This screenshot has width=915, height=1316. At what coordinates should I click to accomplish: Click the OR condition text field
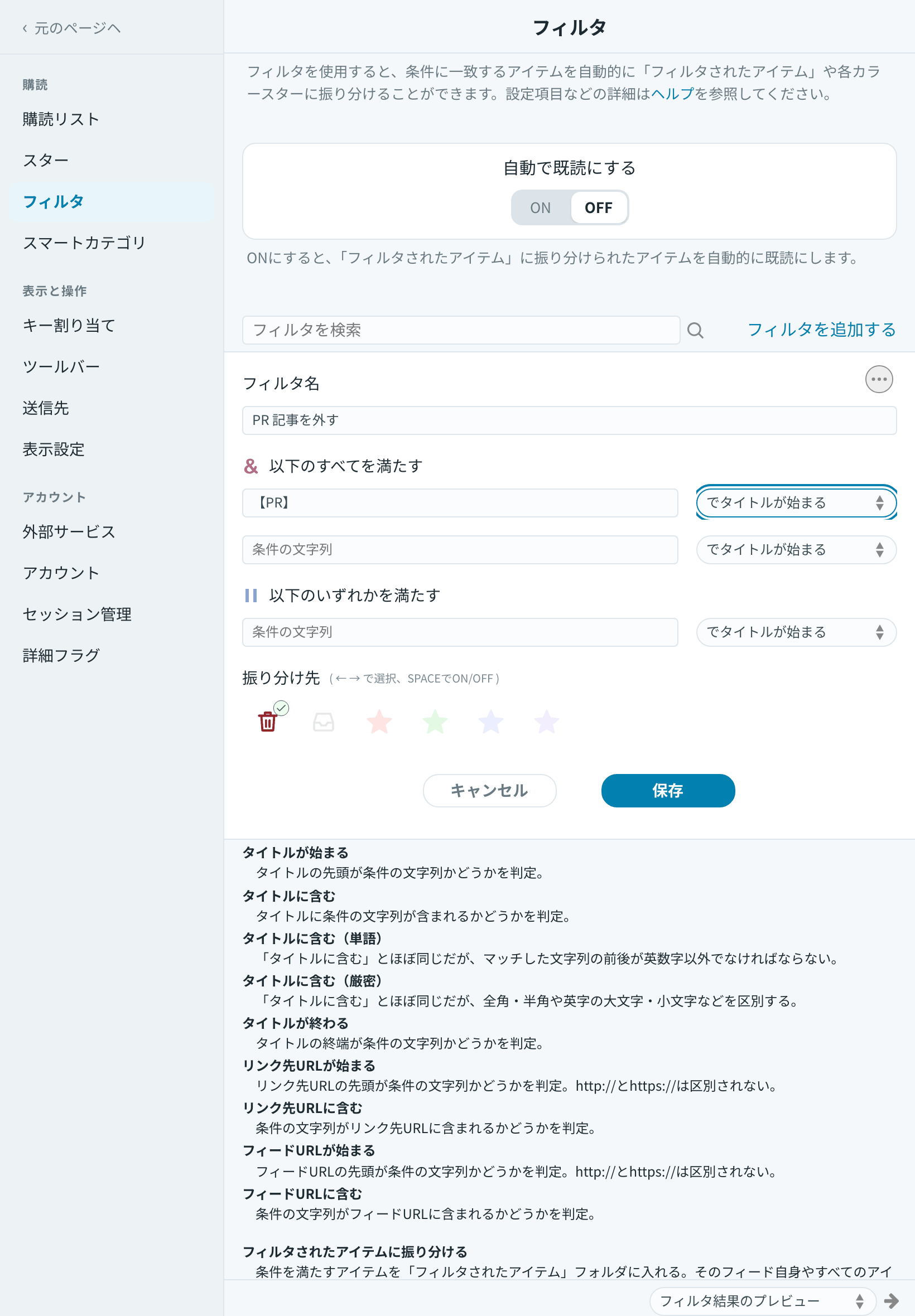(460, 632)
